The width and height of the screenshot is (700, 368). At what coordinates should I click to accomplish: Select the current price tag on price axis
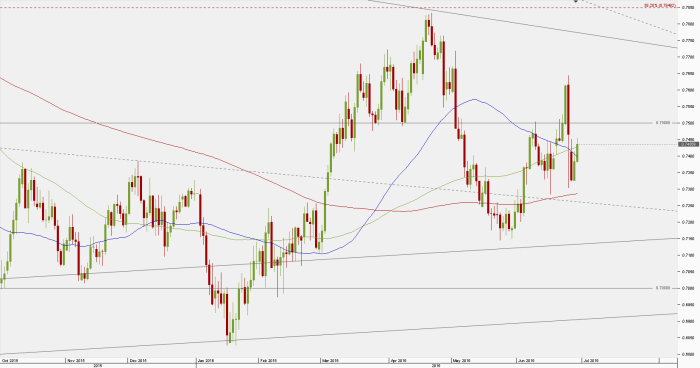click(688, 144)
